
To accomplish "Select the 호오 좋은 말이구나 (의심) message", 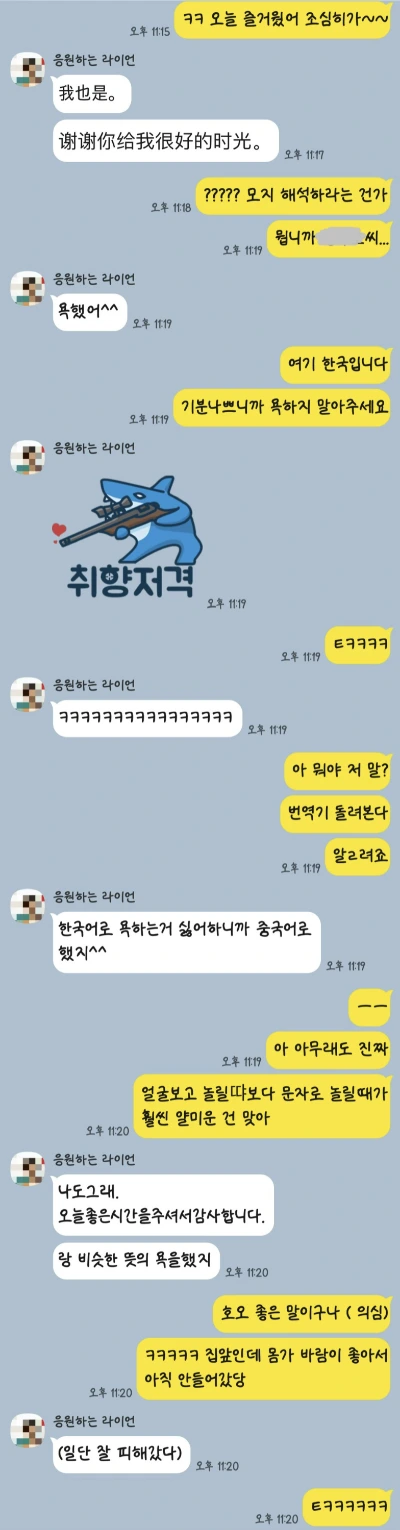I will pyautogui.click(x=302, y=1311).
